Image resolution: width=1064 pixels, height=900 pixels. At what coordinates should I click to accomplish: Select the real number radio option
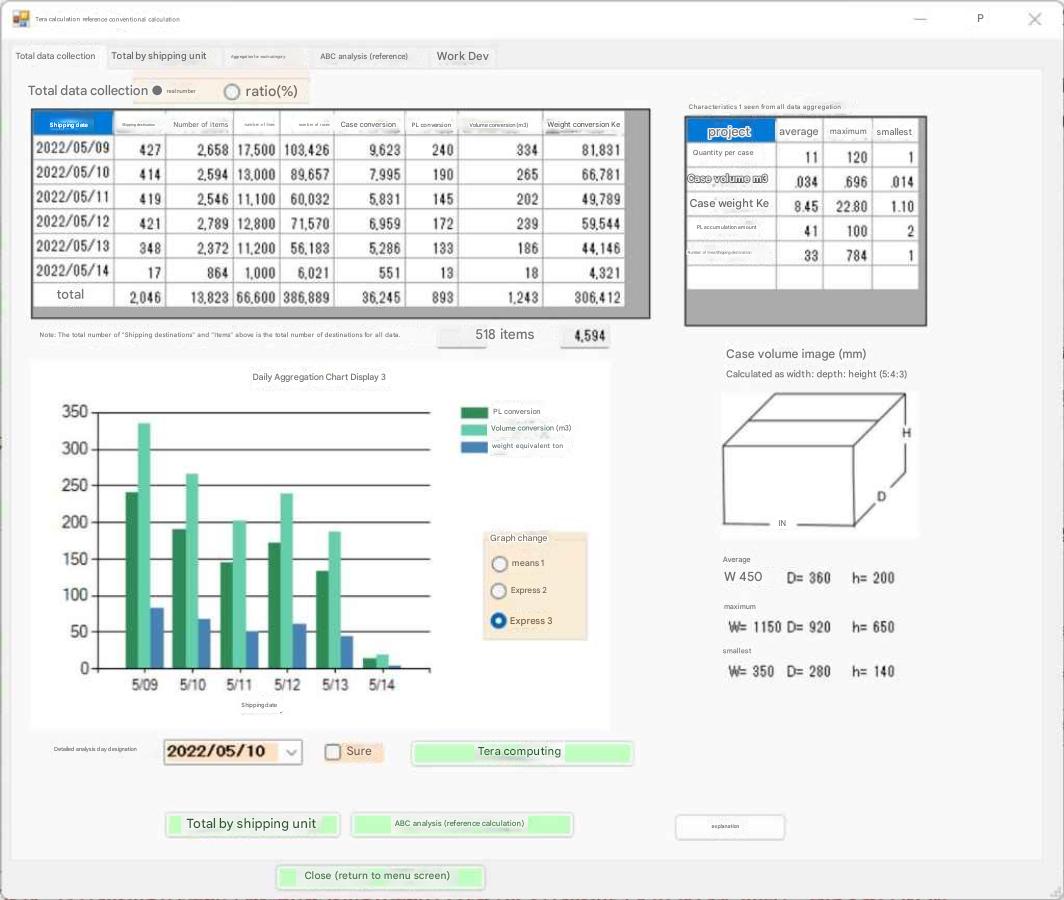(x=157, y=91)
